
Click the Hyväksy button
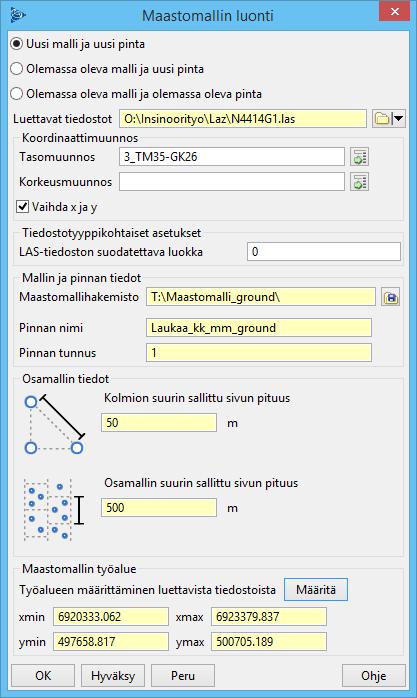click(113, 676)
